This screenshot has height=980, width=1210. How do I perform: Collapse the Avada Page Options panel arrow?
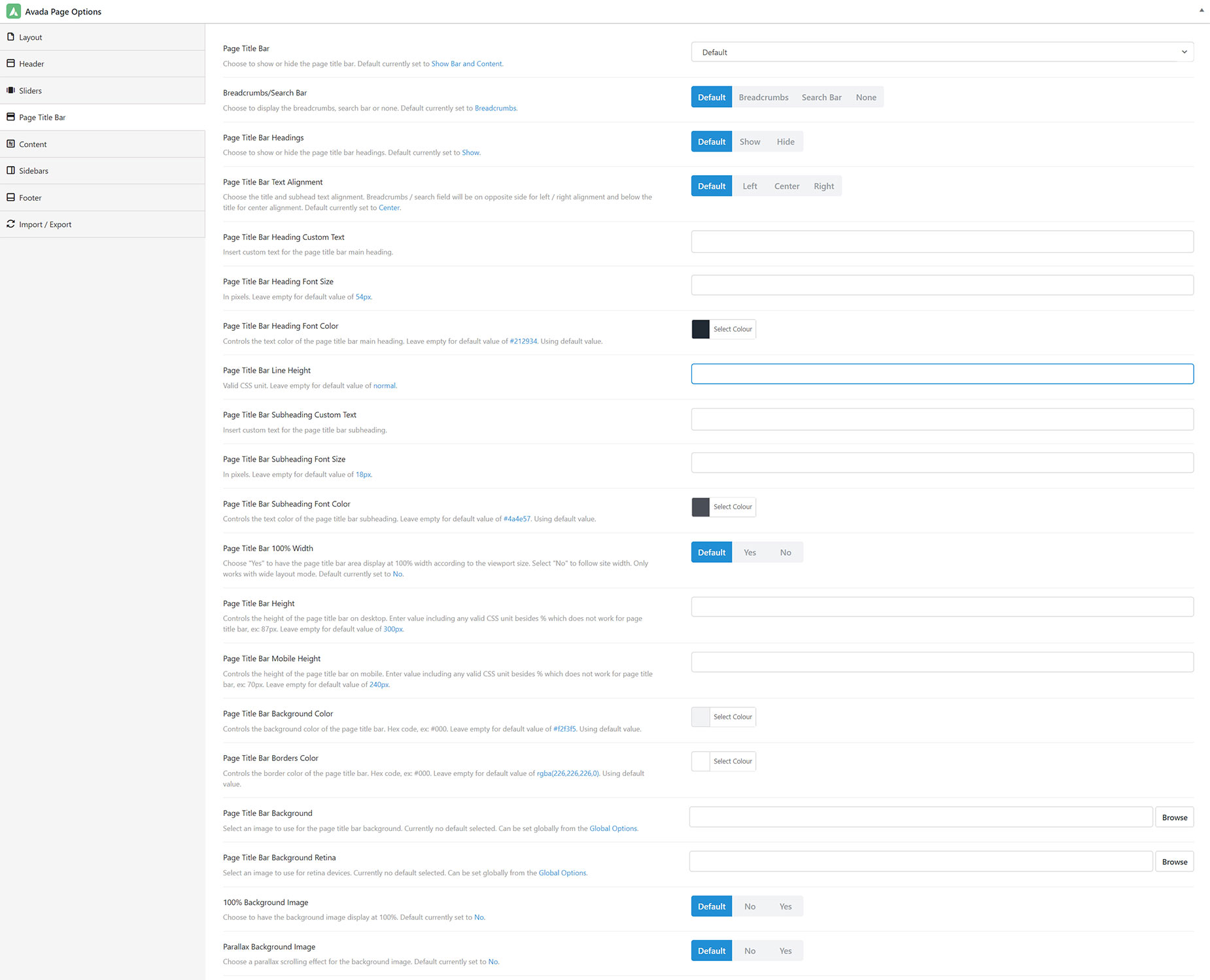pyautogui.click(x=1201, y=10)
